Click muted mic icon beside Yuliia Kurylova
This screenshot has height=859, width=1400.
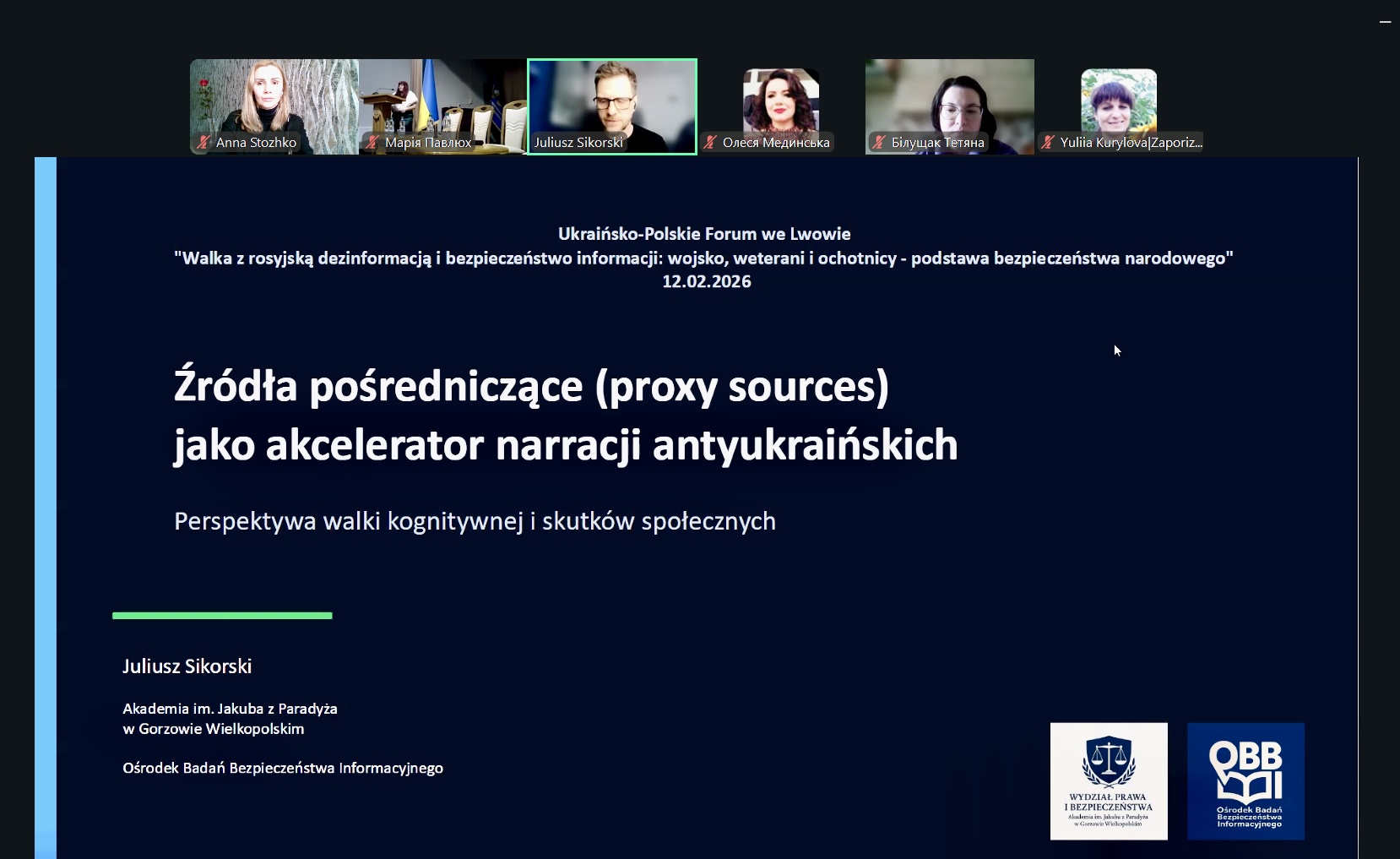tap(1048, 142)
